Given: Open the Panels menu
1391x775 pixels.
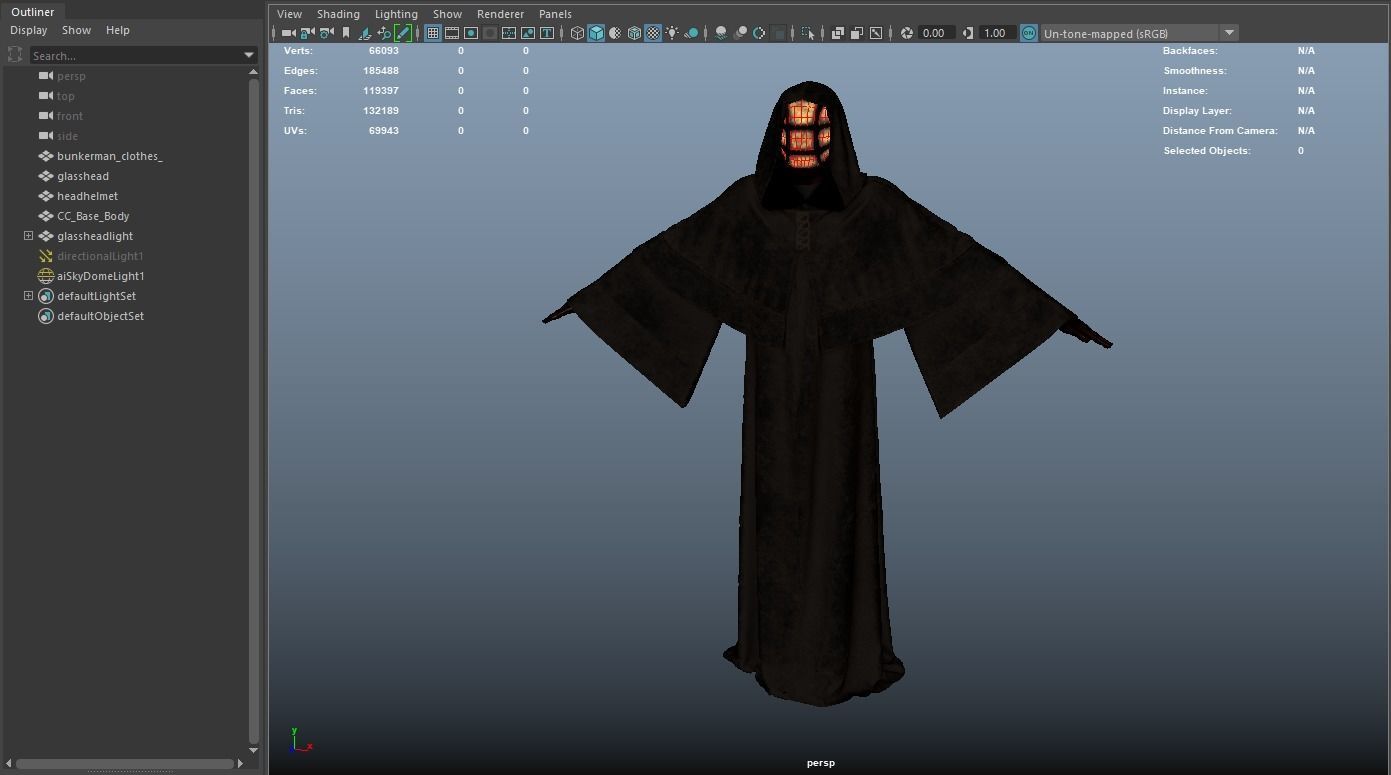Looking at the screenshot, I should tap(555, 14).
